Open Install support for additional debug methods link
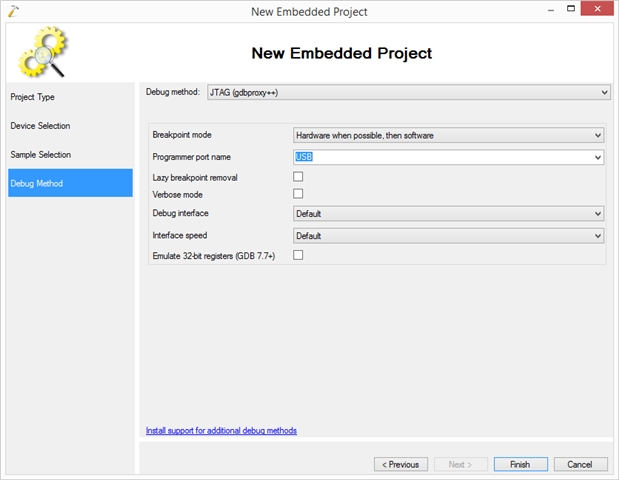 coord(221,431)
